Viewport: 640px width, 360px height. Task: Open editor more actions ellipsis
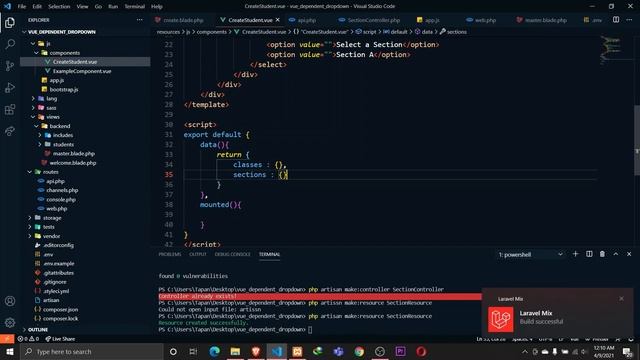coord(629,20)
